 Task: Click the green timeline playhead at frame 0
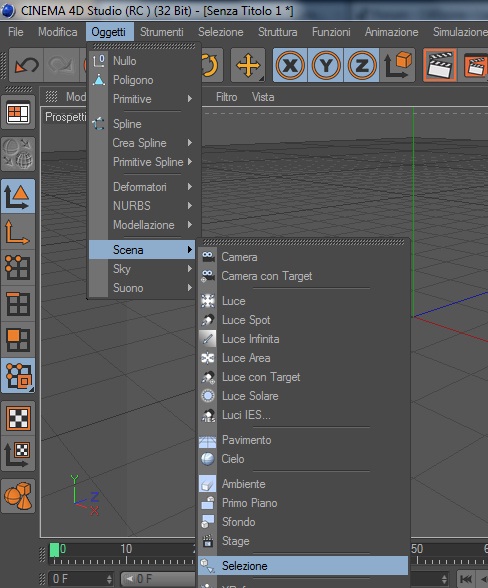54,550
